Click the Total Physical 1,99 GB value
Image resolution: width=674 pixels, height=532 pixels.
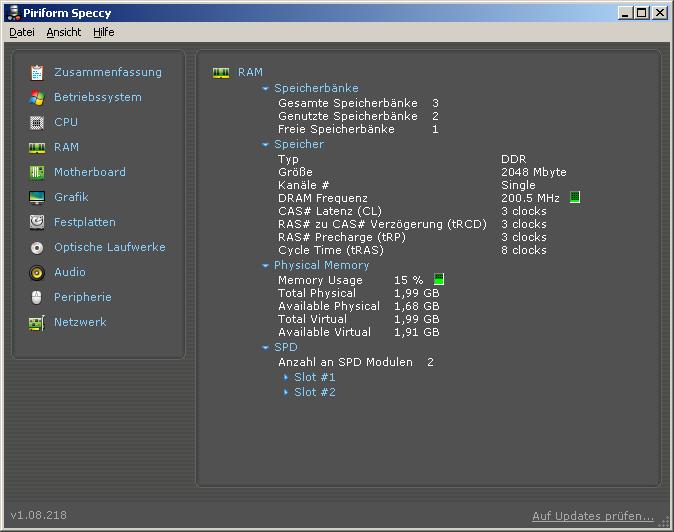tap(417, 293)
